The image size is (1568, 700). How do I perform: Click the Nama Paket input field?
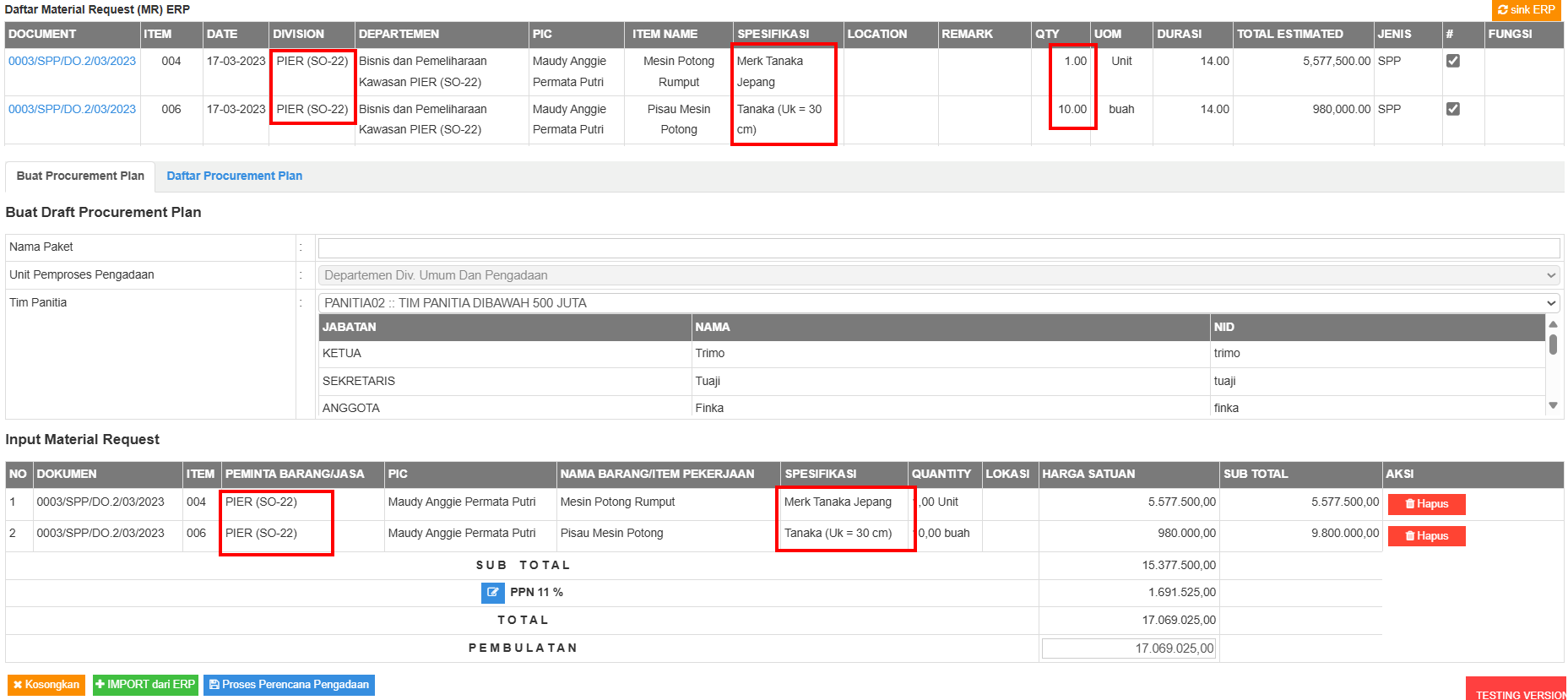(x=937, y=247)
